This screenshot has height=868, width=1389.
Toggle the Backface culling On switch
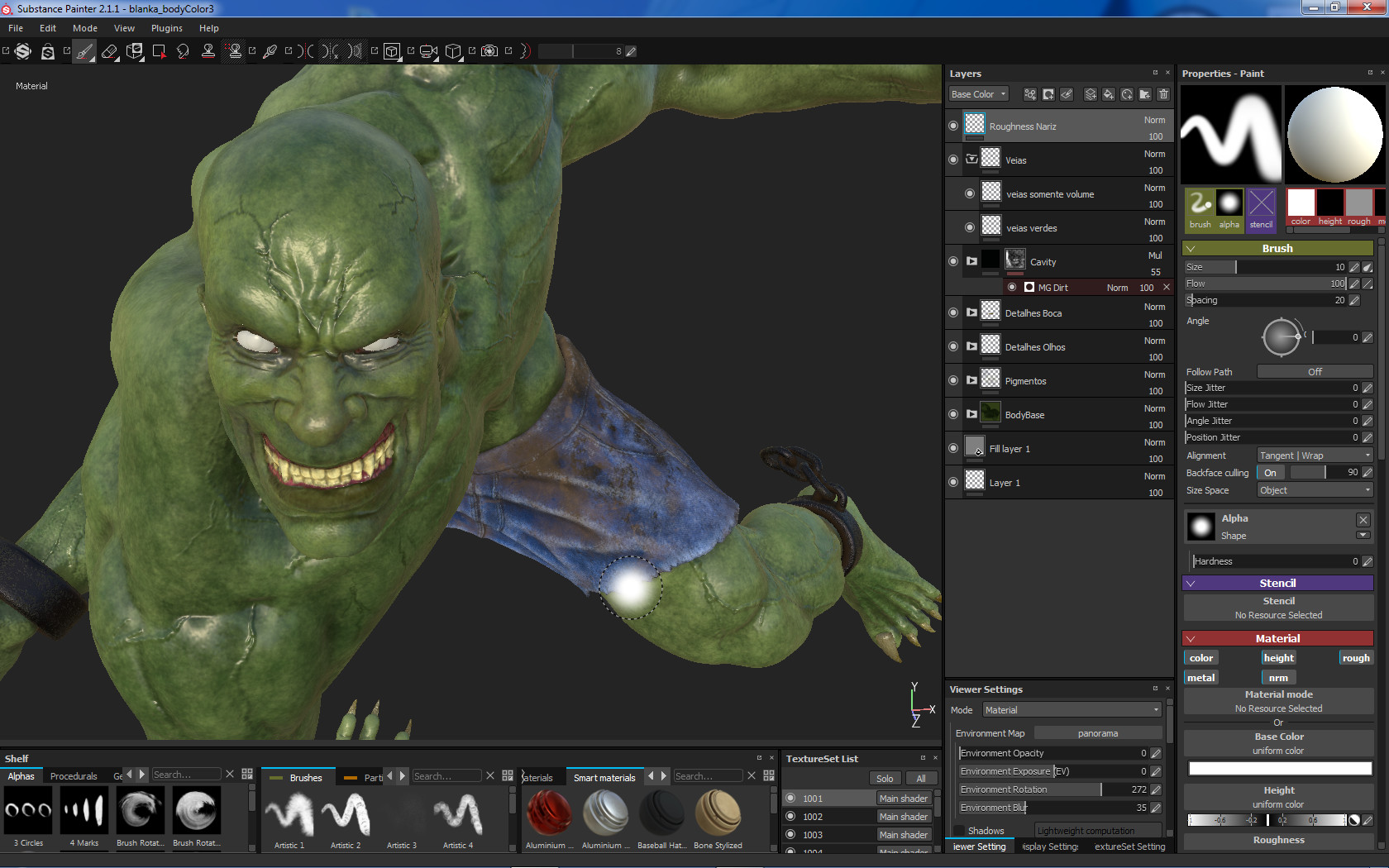pyautogui.click(x=1271, y=473)
